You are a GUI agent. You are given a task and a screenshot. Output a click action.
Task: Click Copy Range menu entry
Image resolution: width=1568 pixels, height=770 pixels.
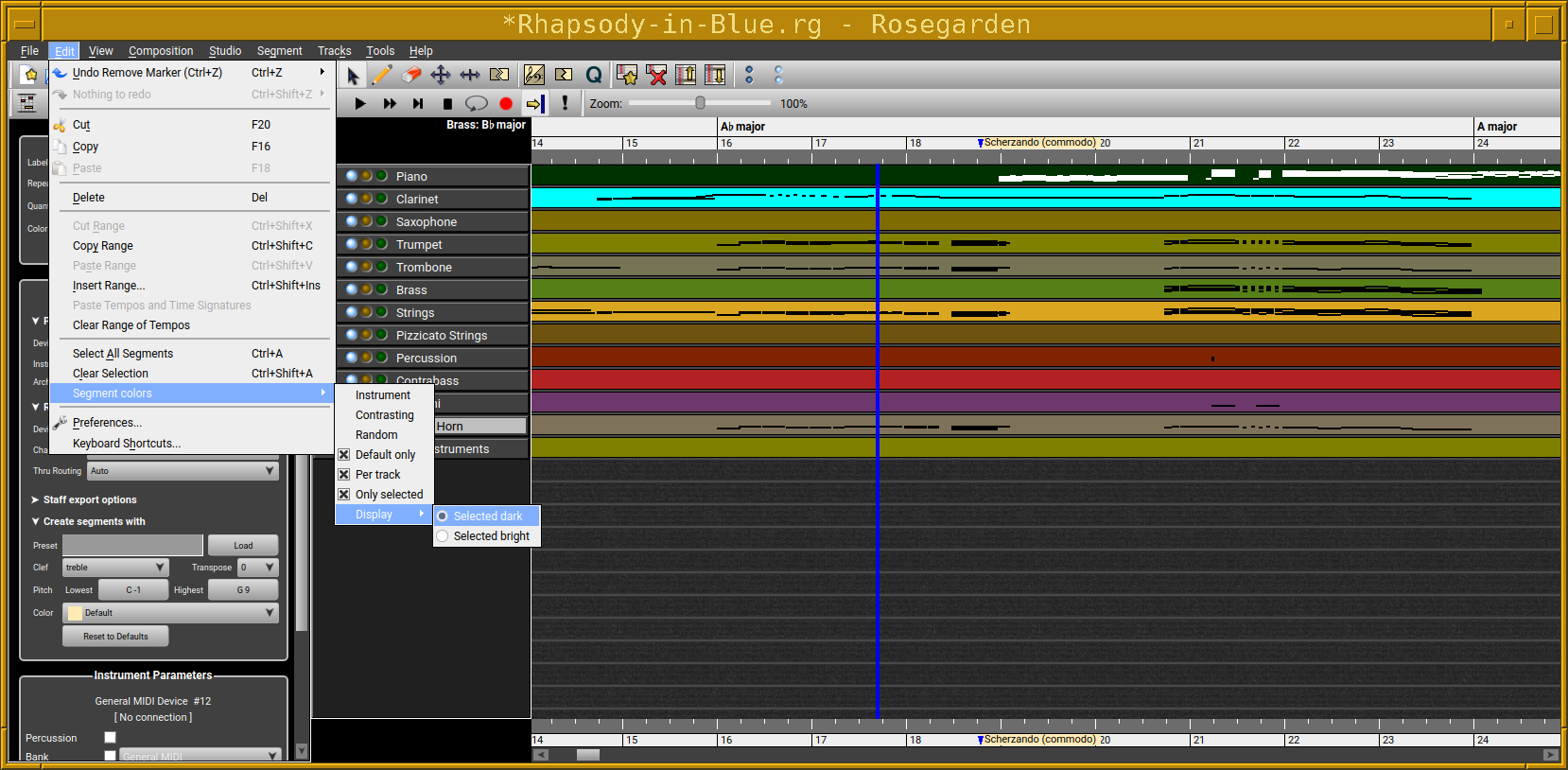[192, 246]
